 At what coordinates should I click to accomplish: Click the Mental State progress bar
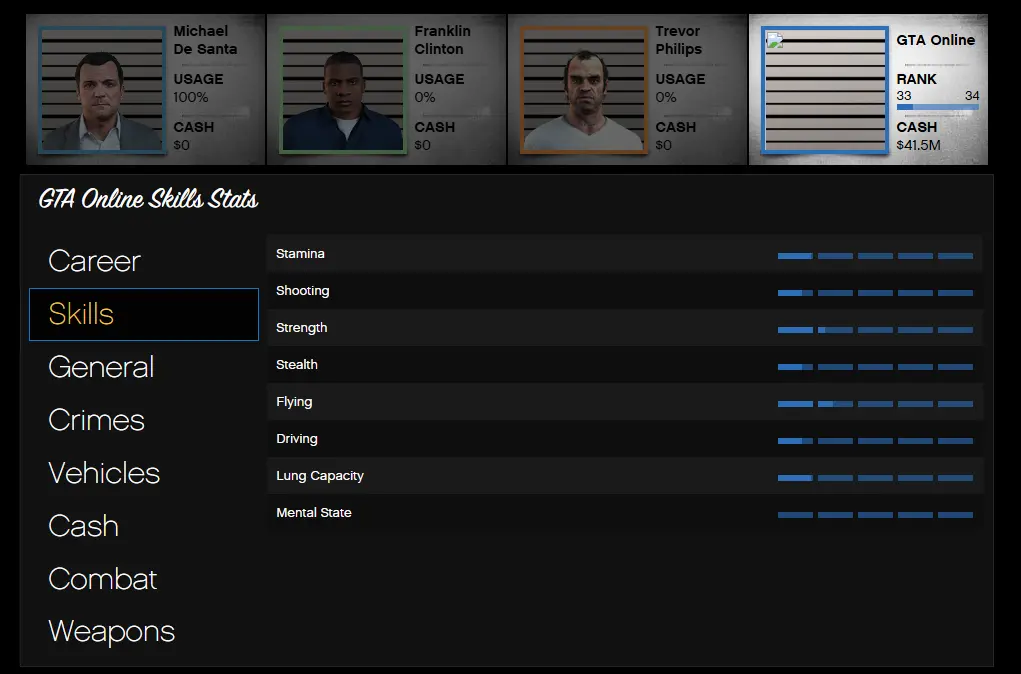coord(875,515)
